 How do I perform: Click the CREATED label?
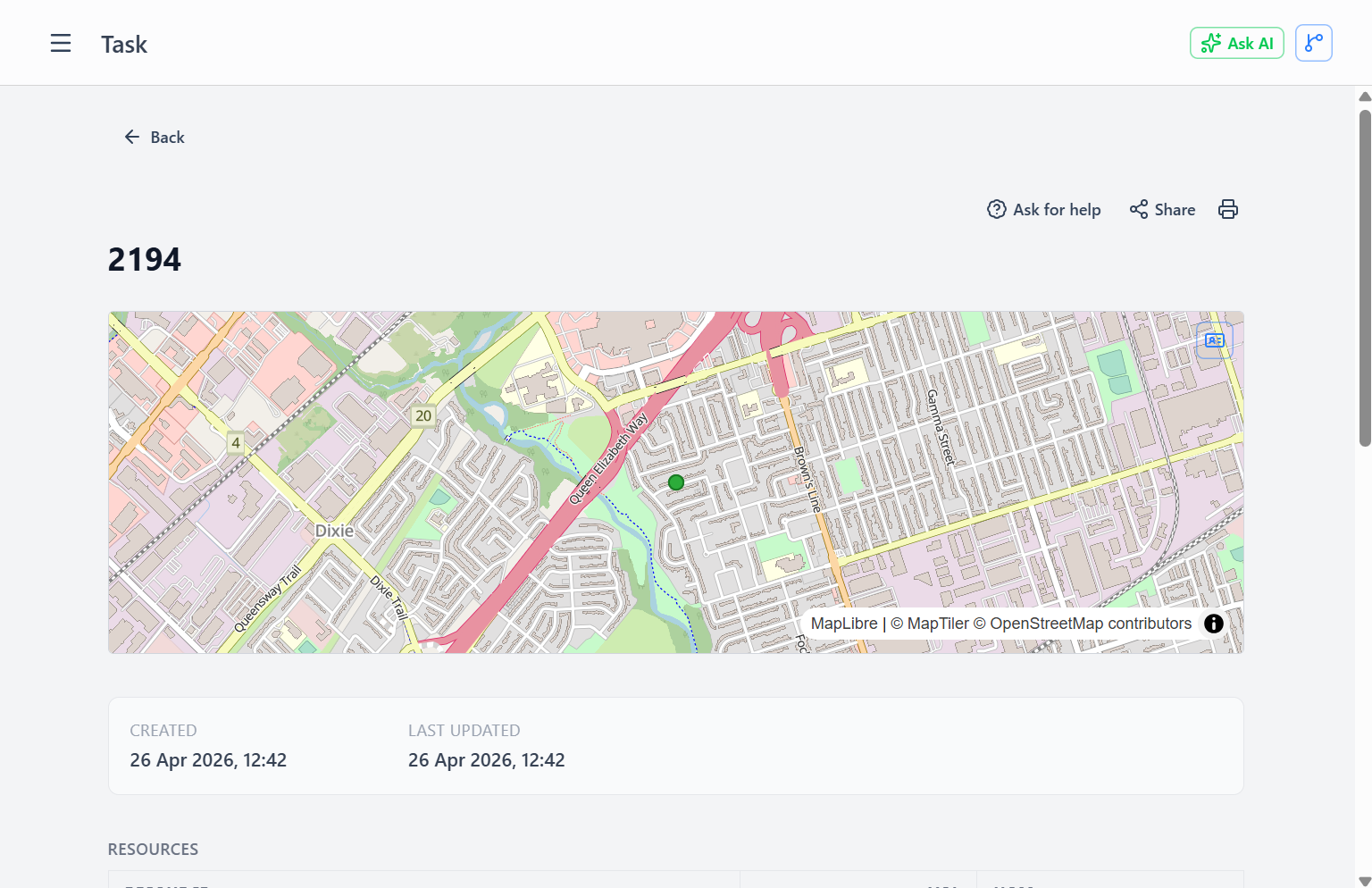163,731
